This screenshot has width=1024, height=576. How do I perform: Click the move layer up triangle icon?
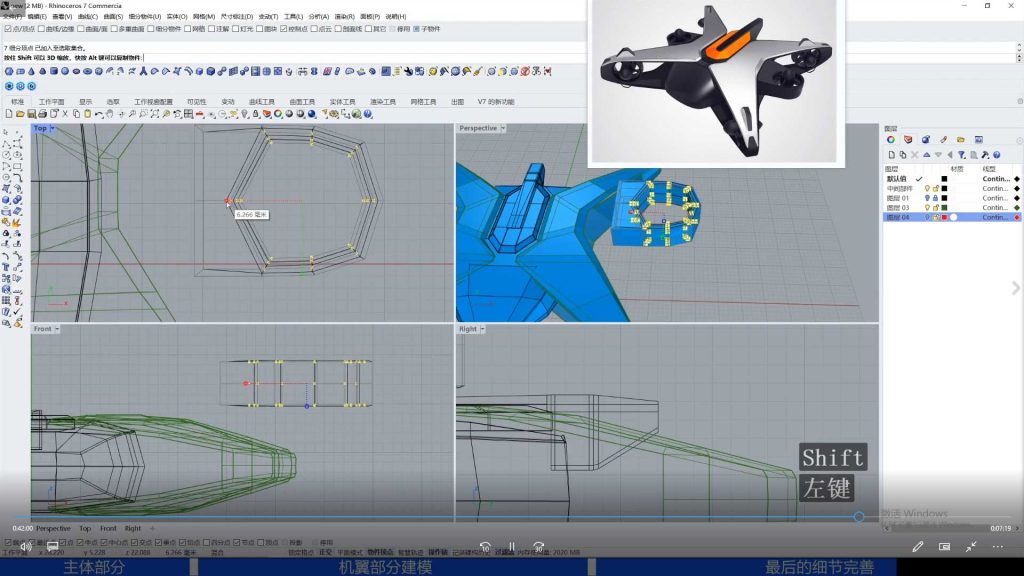[926, 154]
